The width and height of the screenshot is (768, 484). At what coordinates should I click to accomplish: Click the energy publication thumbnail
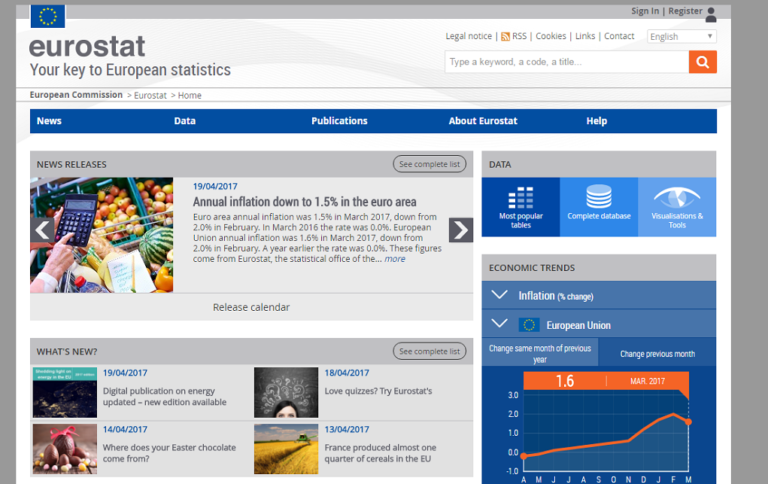coord(65,392)
